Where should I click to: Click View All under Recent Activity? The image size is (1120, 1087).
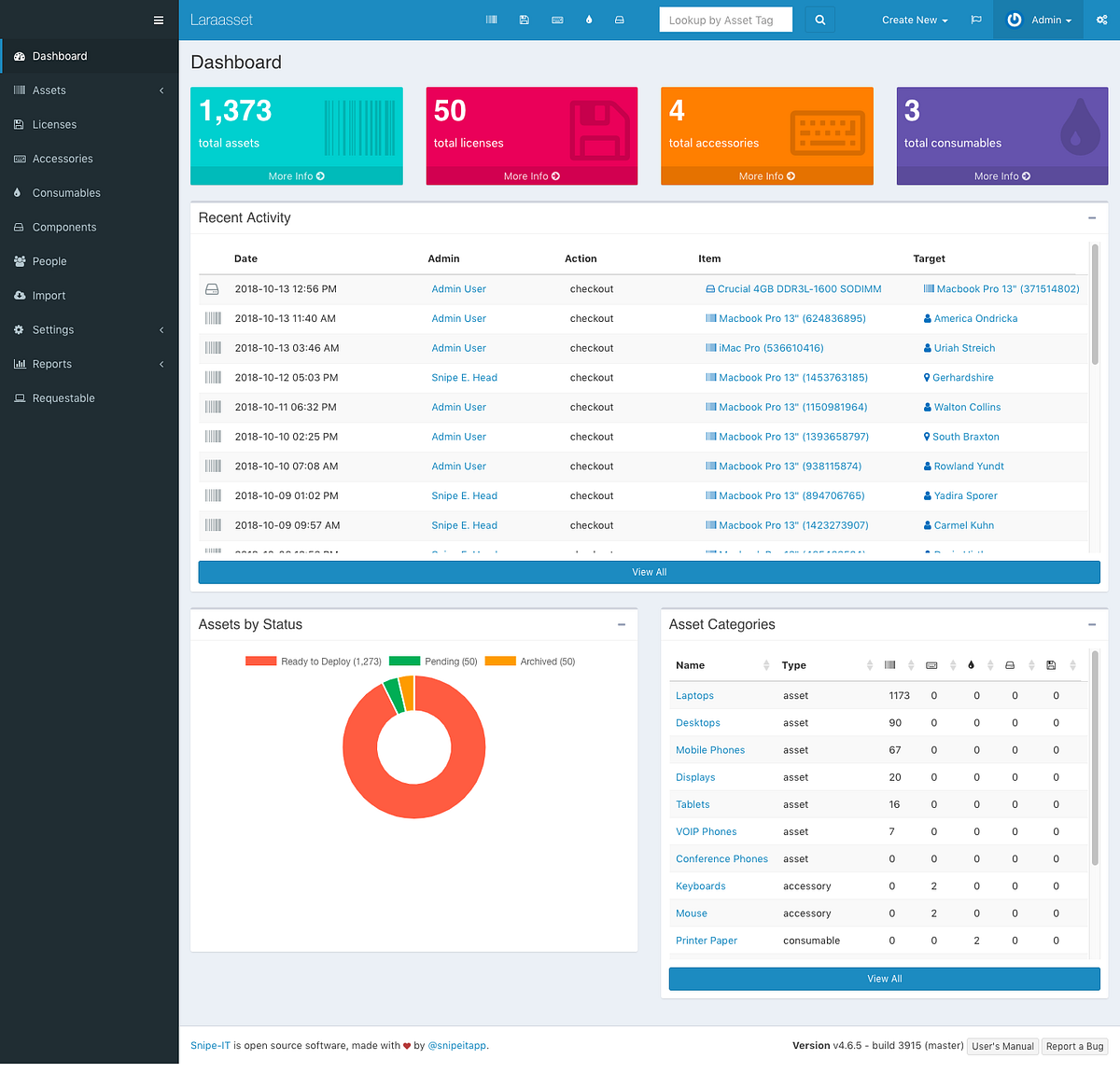649,572
